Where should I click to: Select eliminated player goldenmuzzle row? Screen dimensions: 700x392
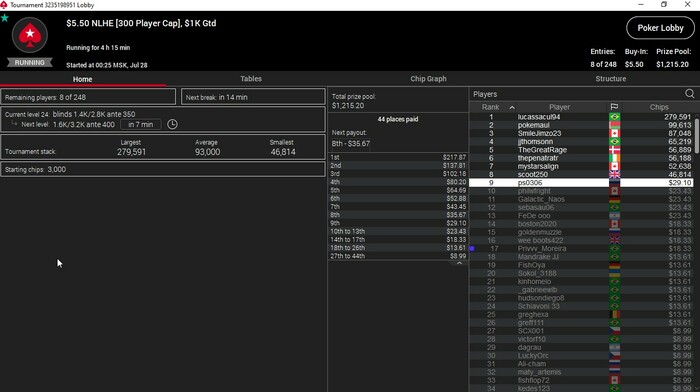click(x=582, y=232)
